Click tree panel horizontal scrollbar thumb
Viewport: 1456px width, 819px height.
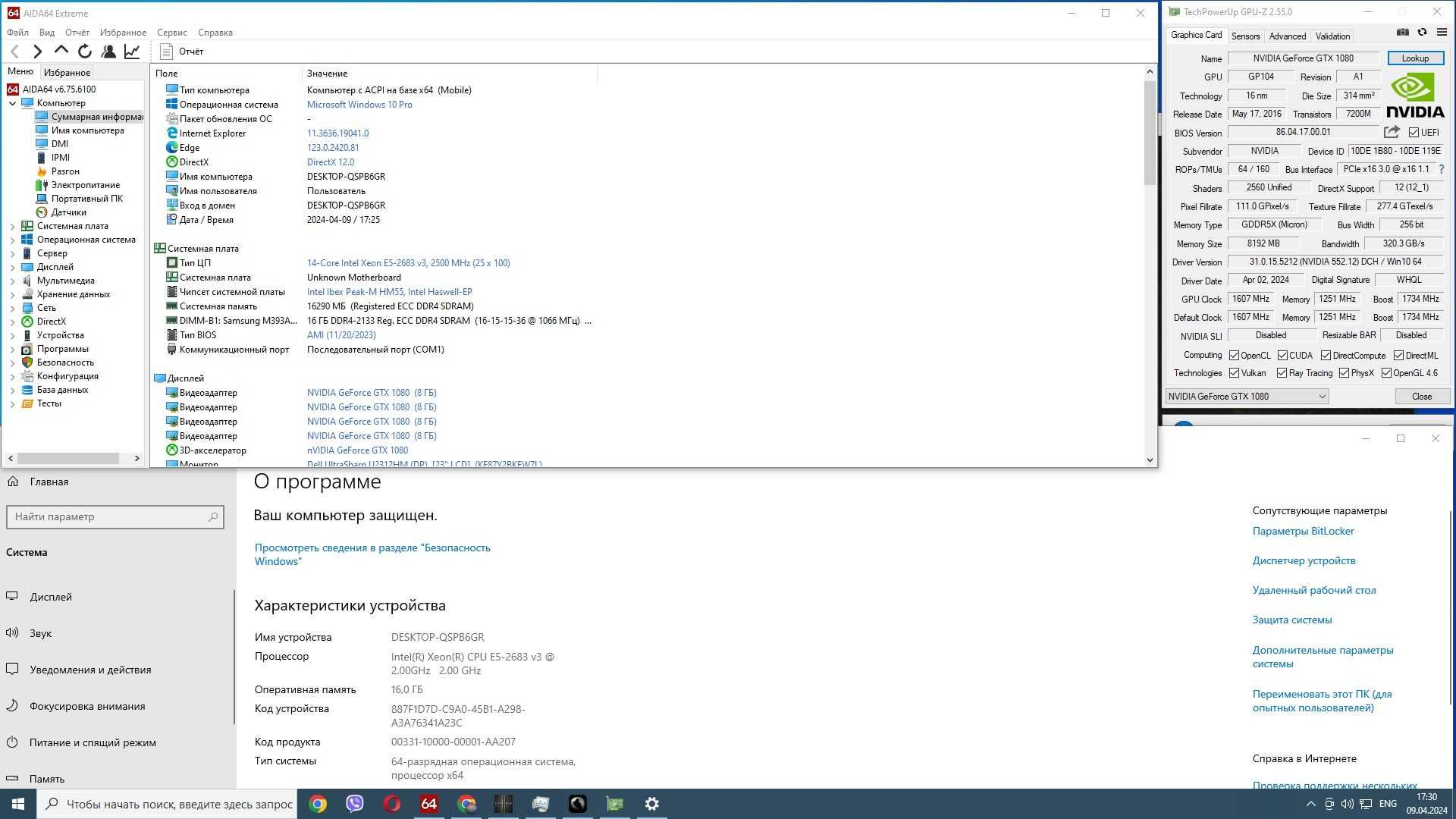pos(68,459)
